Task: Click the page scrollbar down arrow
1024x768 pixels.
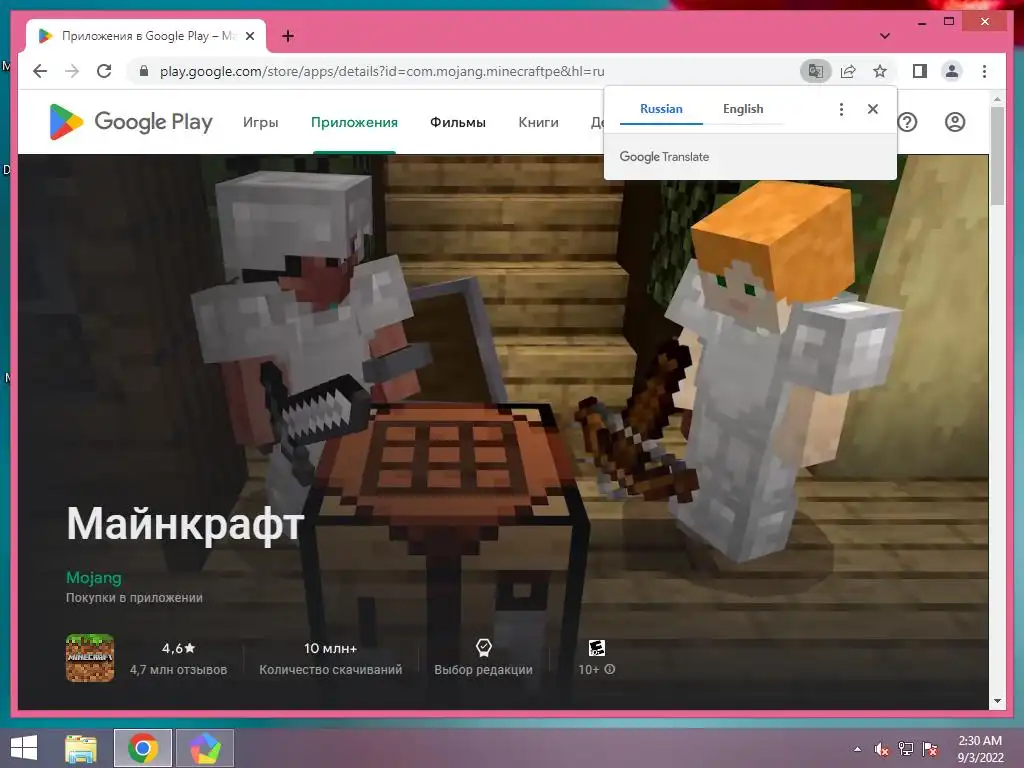Action: coord(997,701)
